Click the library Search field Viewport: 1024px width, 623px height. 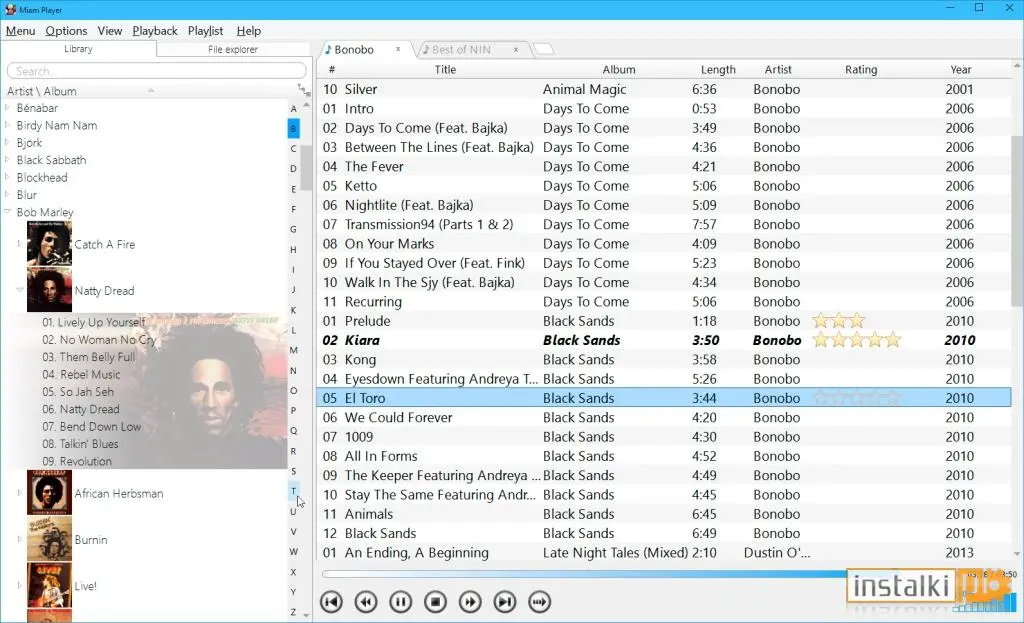[157, 71]
